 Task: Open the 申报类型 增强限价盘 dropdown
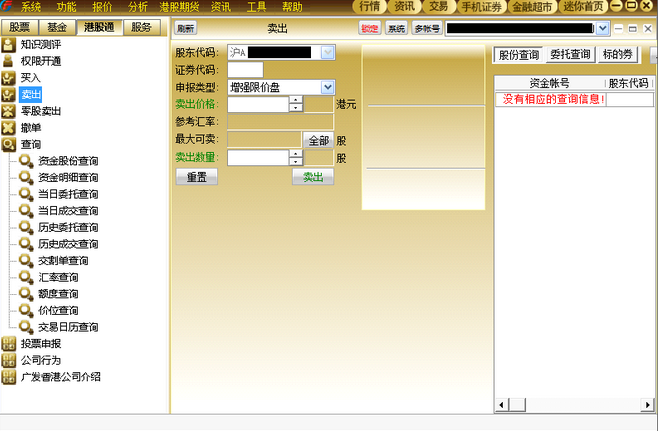tap(327, 87)
